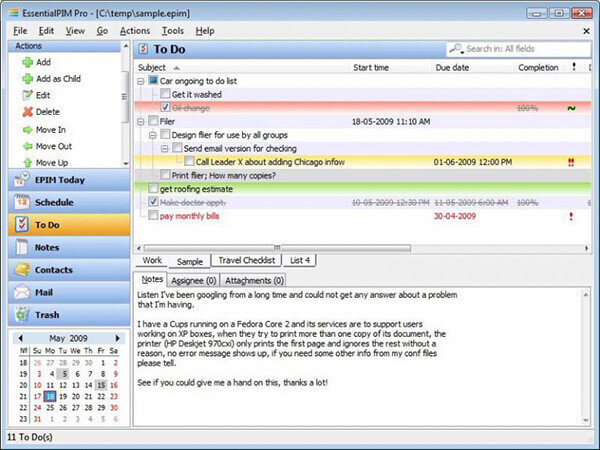This screenshot has height=450, width=600.
Task: Click the red X Delete icon
Action: [x=27, y=112]
